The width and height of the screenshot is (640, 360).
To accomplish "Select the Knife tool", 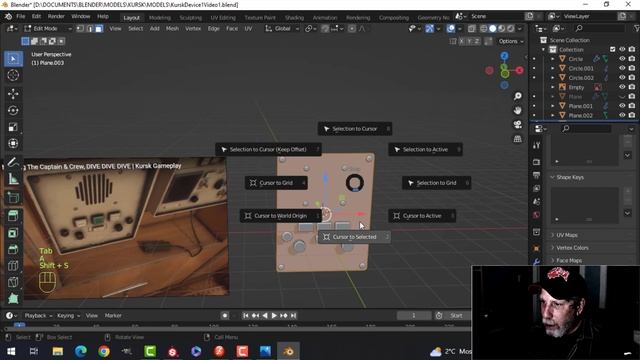I will click(13, 282).
